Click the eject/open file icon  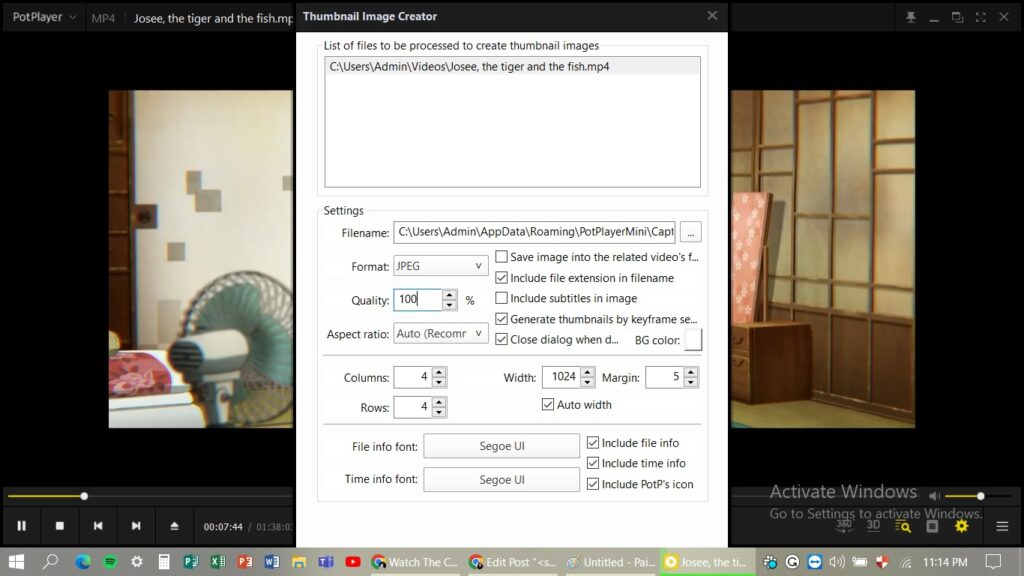[x=174, y=526]
